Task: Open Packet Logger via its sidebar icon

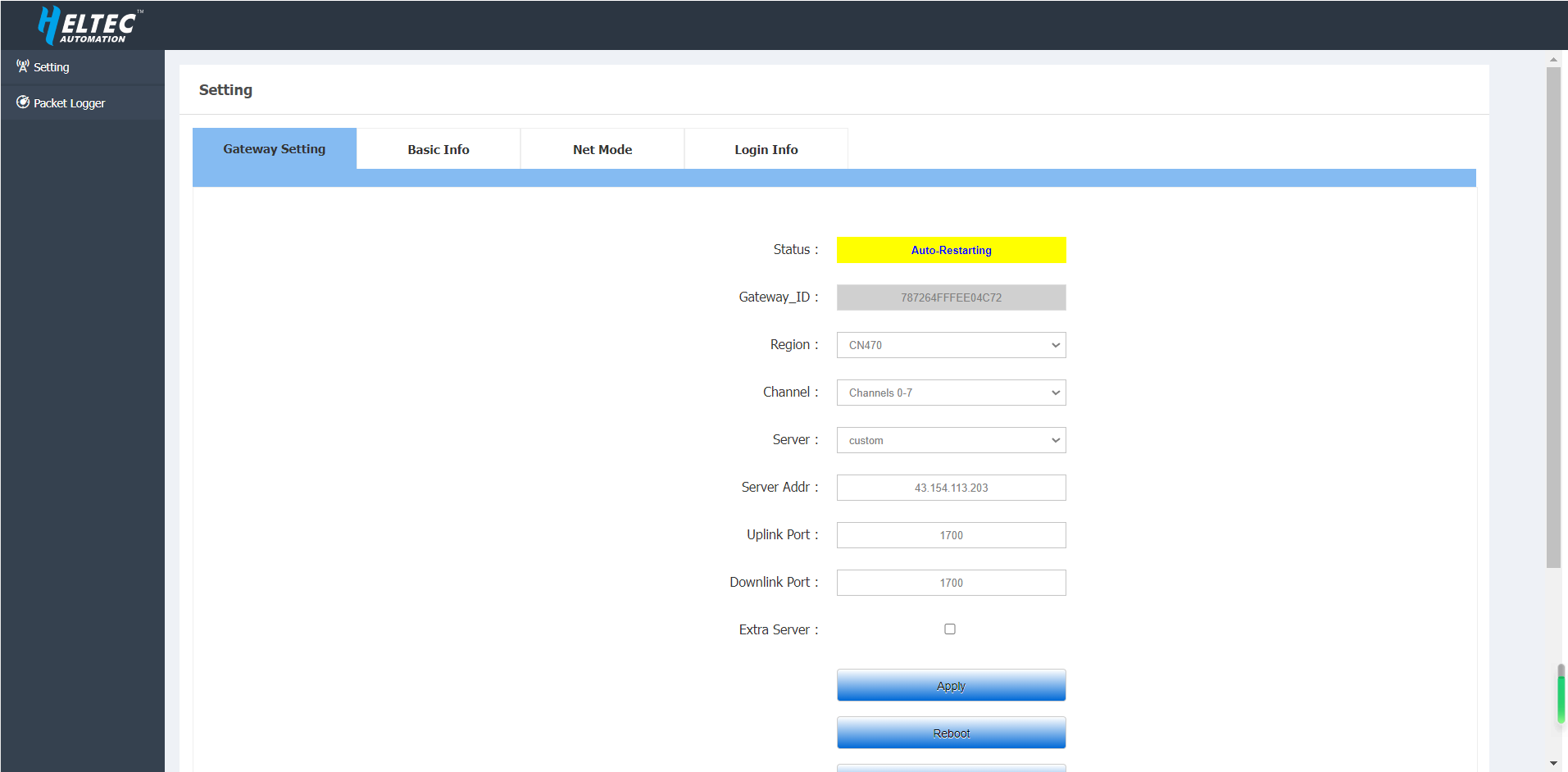Action: [23, 102]
